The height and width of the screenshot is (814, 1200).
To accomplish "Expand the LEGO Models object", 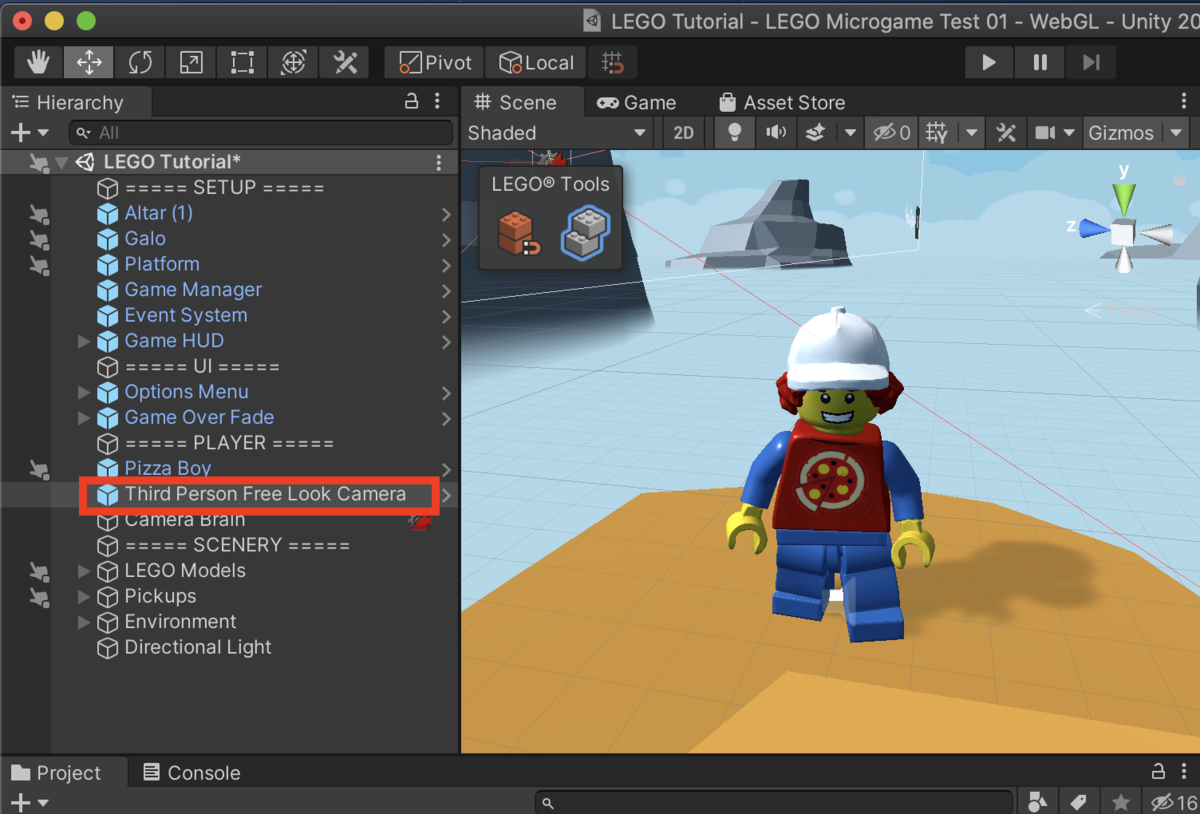I will (84, 571).
